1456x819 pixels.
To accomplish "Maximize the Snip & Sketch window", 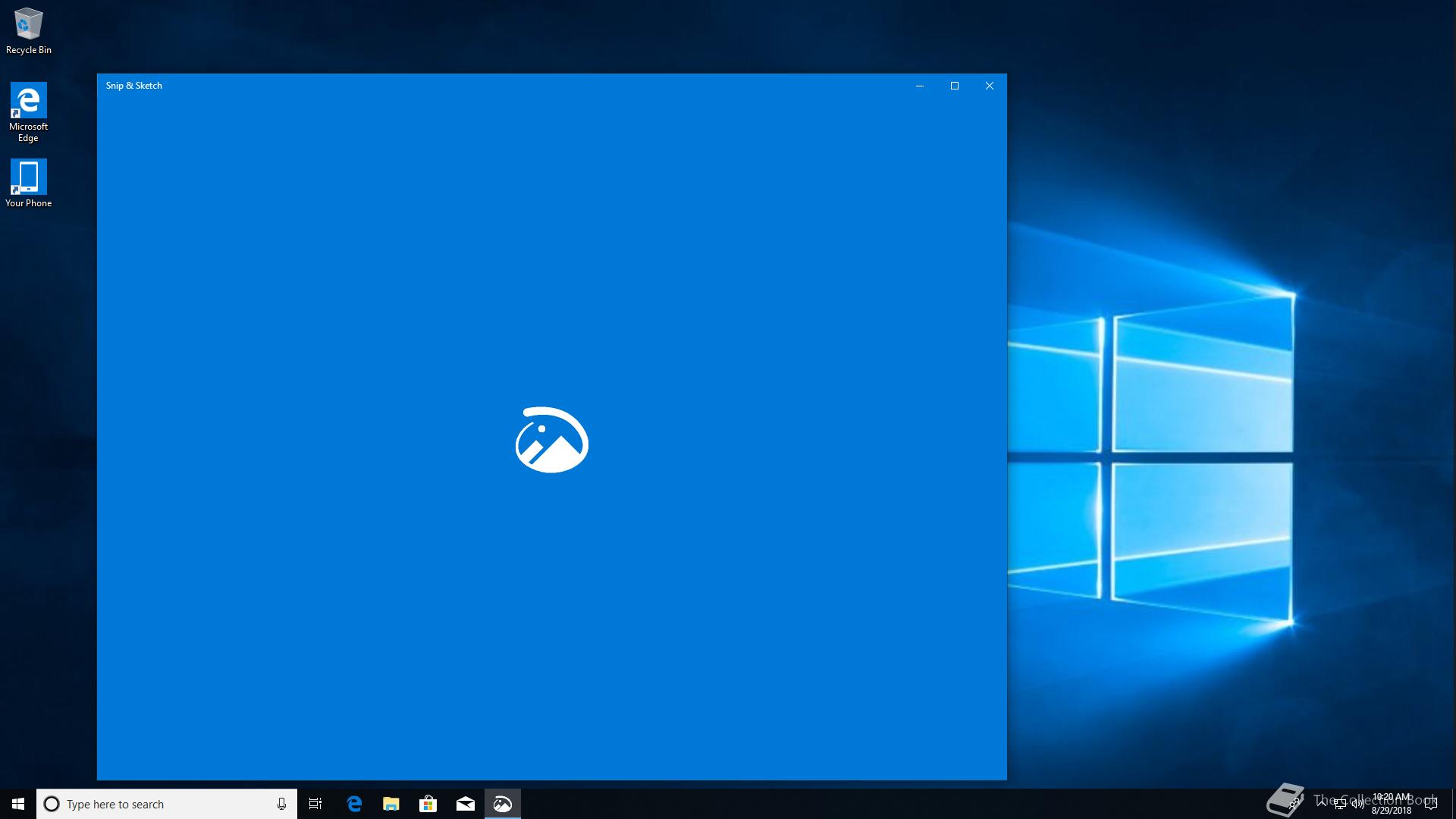I will [955, 86].
